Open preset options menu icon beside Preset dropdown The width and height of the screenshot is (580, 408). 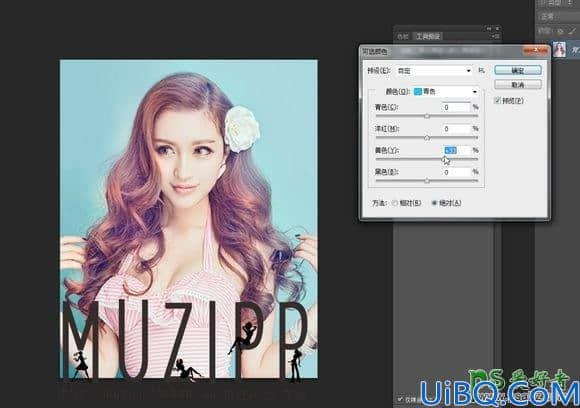pyautogui.click(x=482, y=70)
